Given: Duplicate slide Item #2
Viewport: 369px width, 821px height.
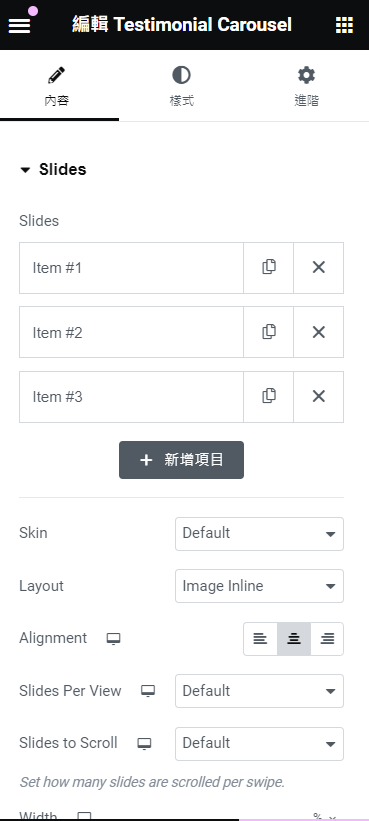Looking at the screenshot, I should [269, 332].
